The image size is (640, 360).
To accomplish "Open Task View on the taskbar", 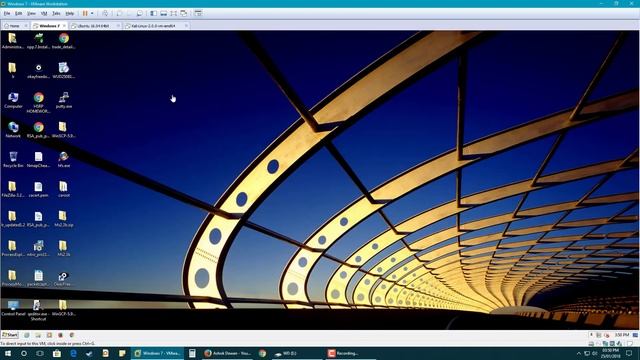I will pos(40,353).
